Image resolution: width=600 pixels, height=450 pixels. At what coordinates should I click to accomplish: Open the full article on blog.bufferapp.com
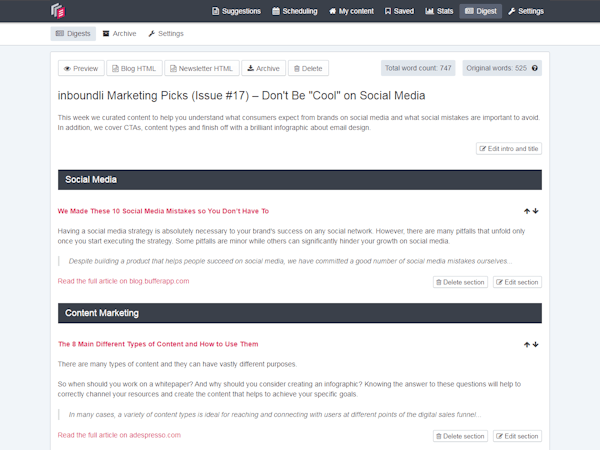123,281
